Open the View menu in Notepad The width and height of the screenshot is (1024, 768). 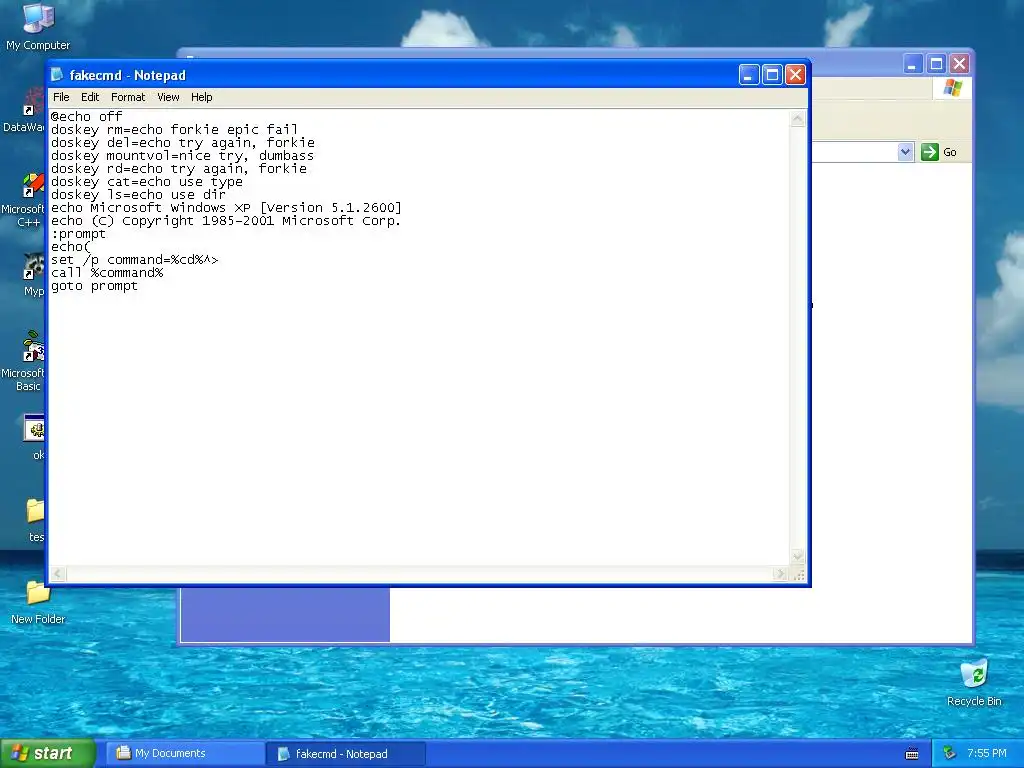[x=168, y=97]
